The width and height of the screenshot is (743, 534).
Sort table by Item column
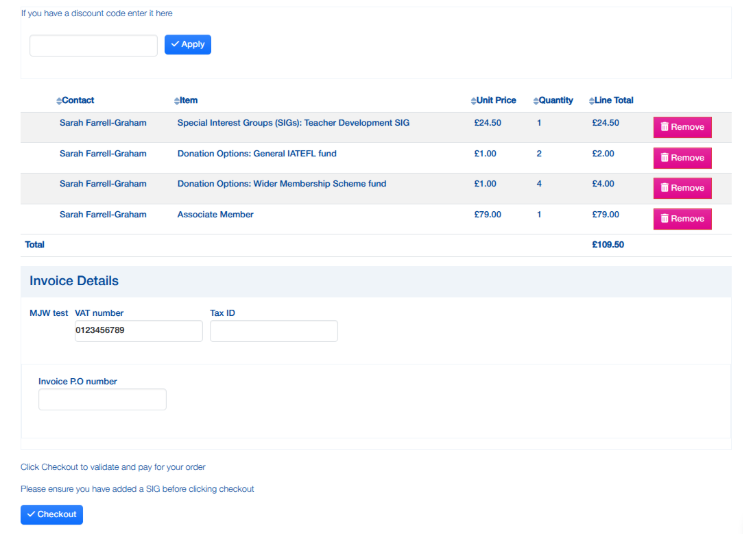[186, 100]
